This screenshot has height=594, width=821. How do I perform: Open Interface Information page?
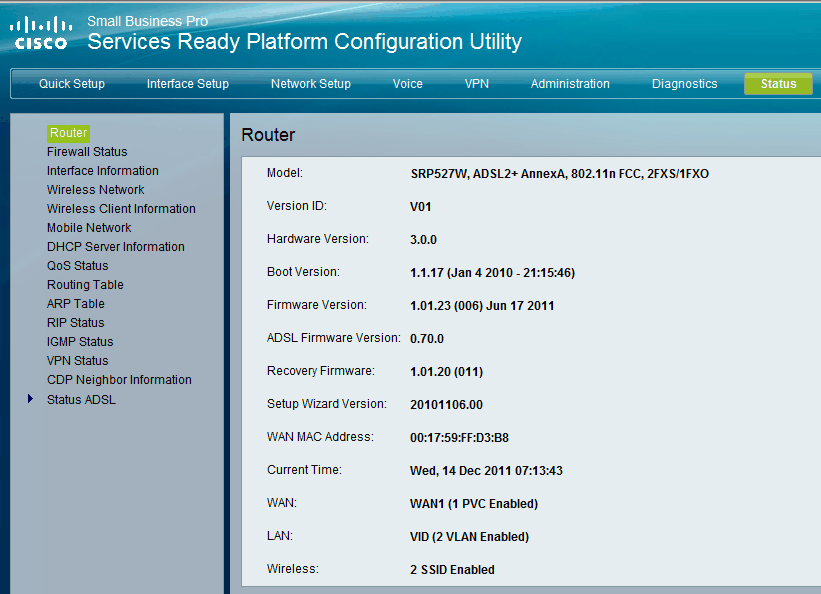tap(103, 171)
